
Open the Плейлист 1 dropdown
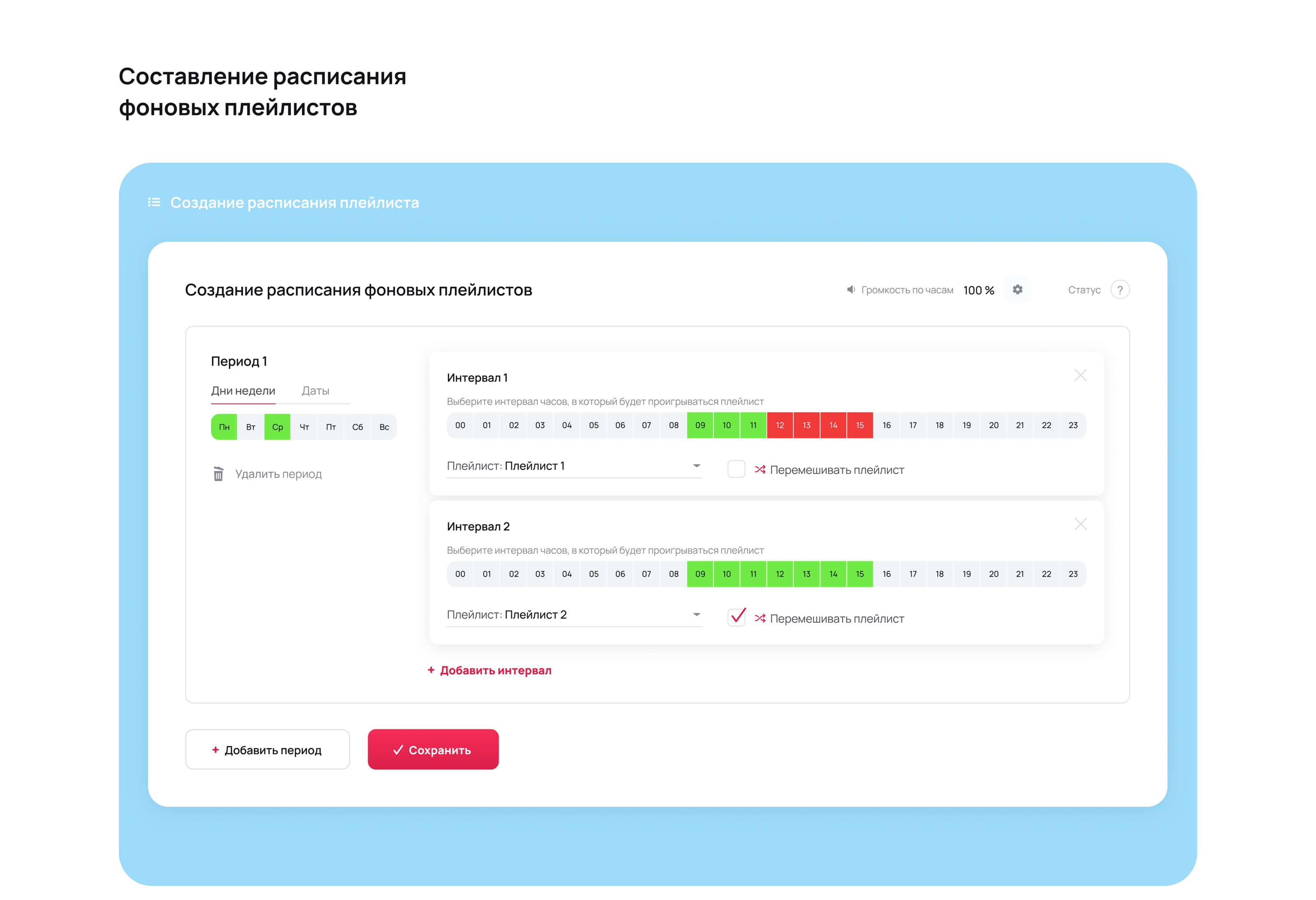[x=574, y=466]
